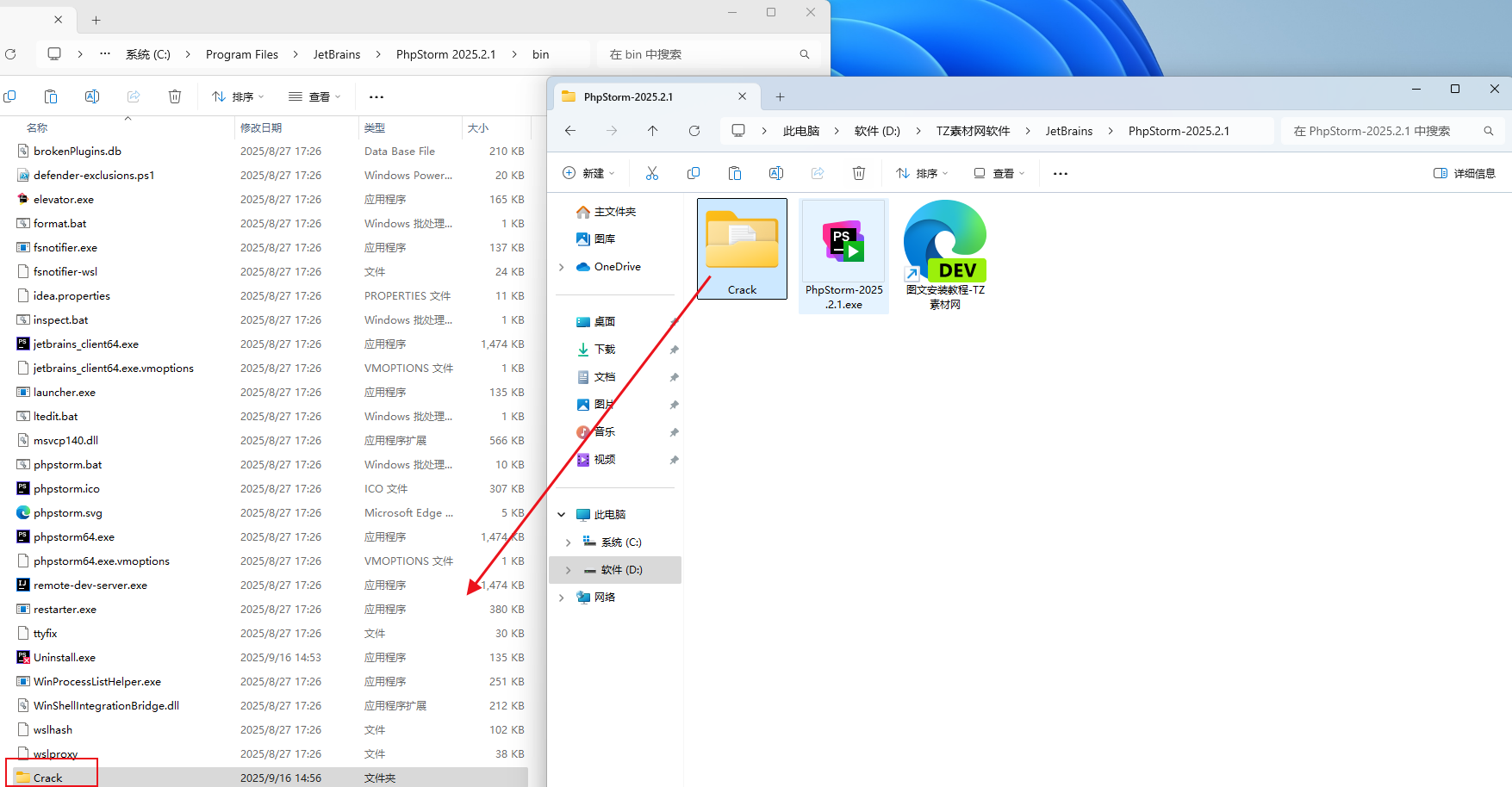1512x787 pixels.
Task: Click Cut icon in PhpStorm-2025.2.1 window toolbar
Action: coord(652,173)
